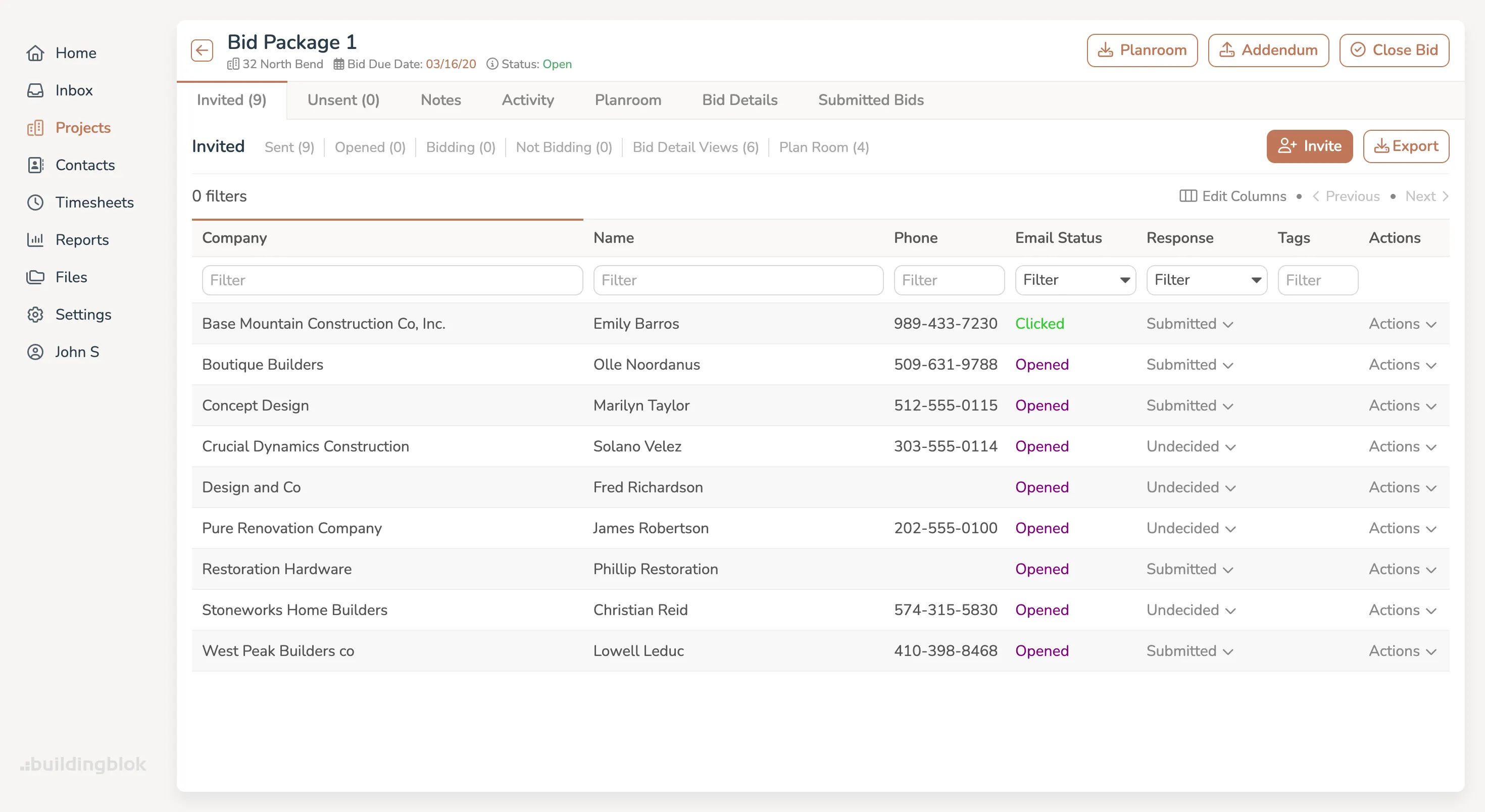The height and width of the screenshot is (812, 1485).
Task: Open the Inbox from the sidebar
Action: tap(73, 90)
